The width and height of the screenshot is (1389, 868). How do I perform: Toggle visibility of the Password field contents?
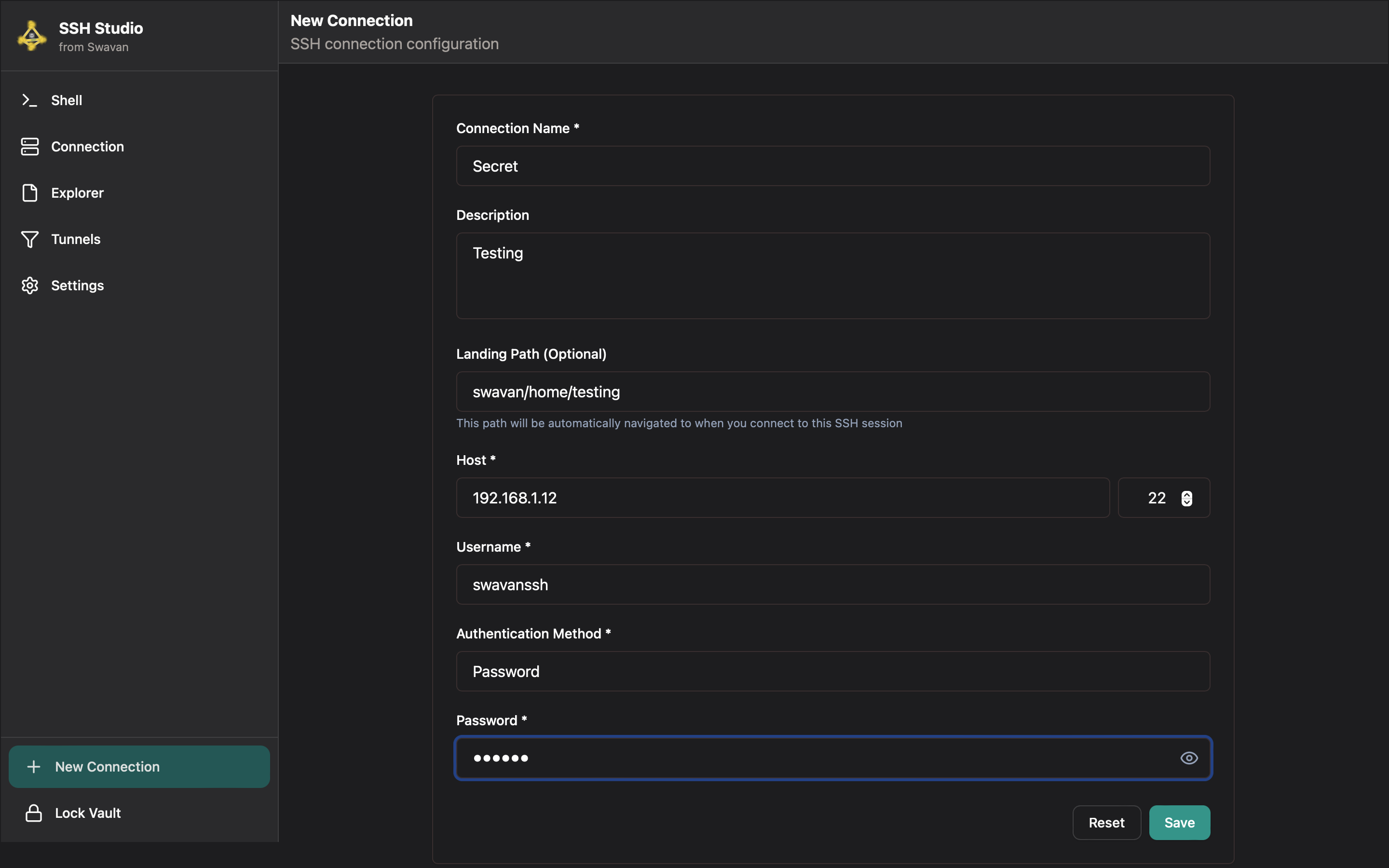[1189, 758]
